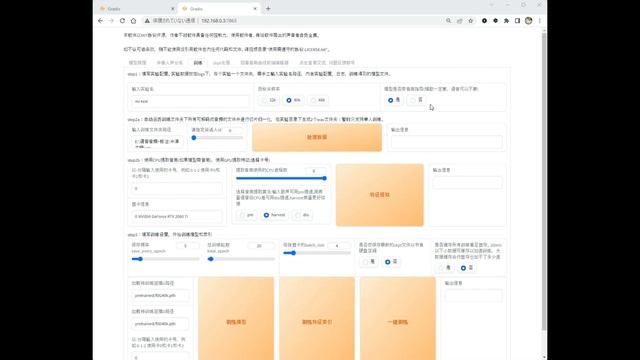Open the ckpt处理 tab
Screen dimensions: 640x360
pos(222,63)
